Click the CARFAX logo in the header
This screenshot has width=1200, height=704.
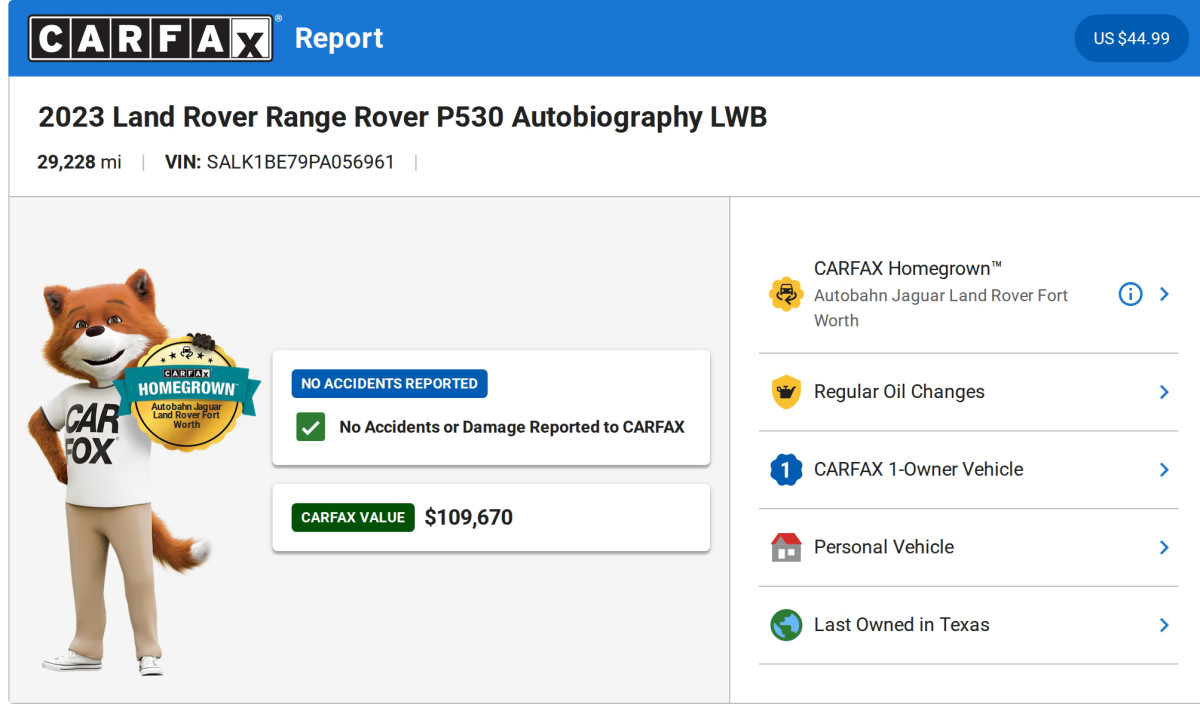(151, 38)
